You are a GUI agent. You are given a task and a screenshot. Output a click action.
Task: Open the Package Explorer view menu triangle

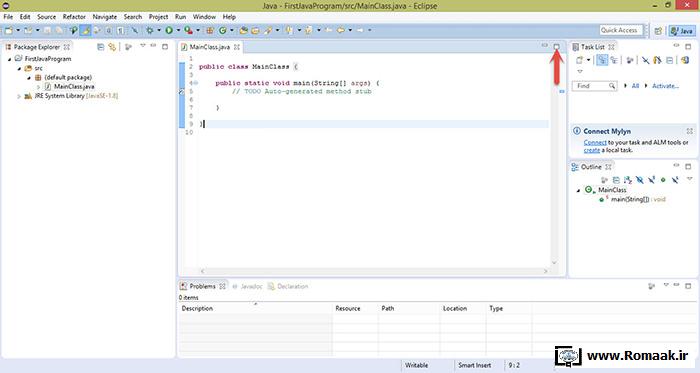coord(143,45)
